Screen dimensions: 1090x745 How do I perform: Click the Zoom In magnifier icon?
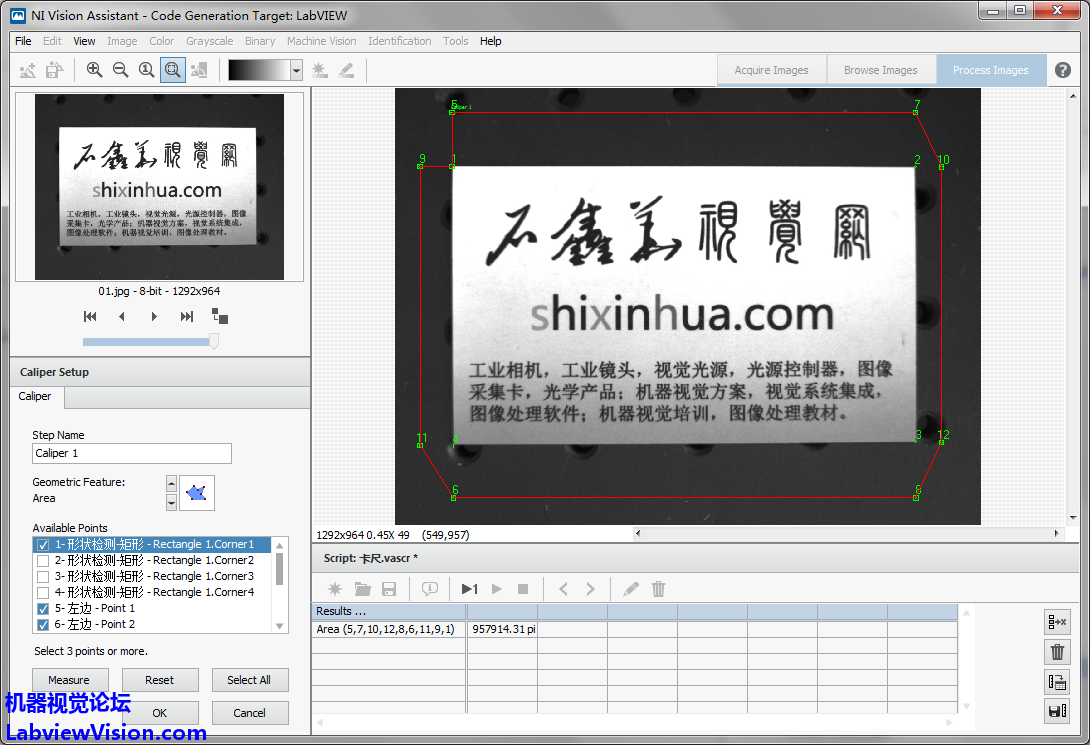click(94, 70)
